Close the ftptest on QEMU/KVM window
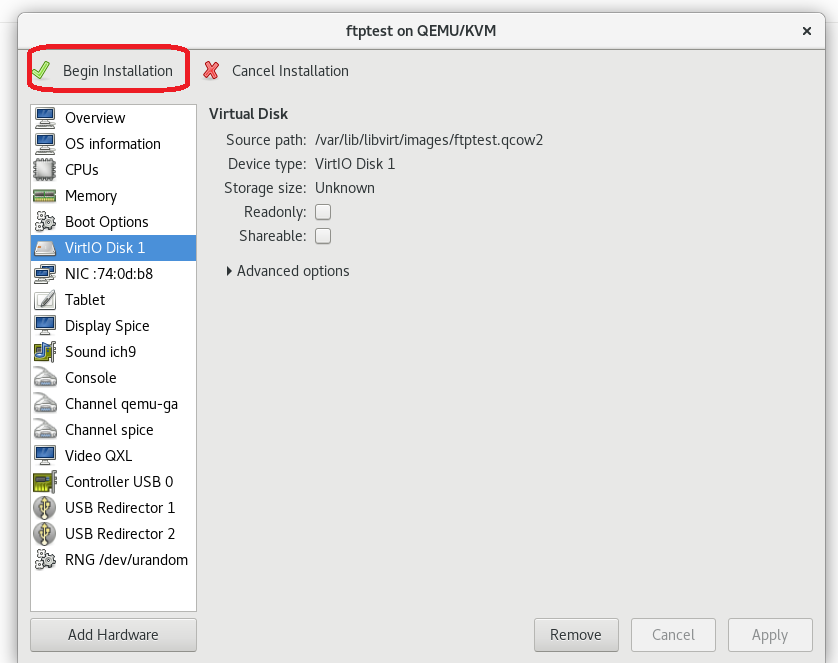Viewport: 838px width, 663px height. (806, 31)
